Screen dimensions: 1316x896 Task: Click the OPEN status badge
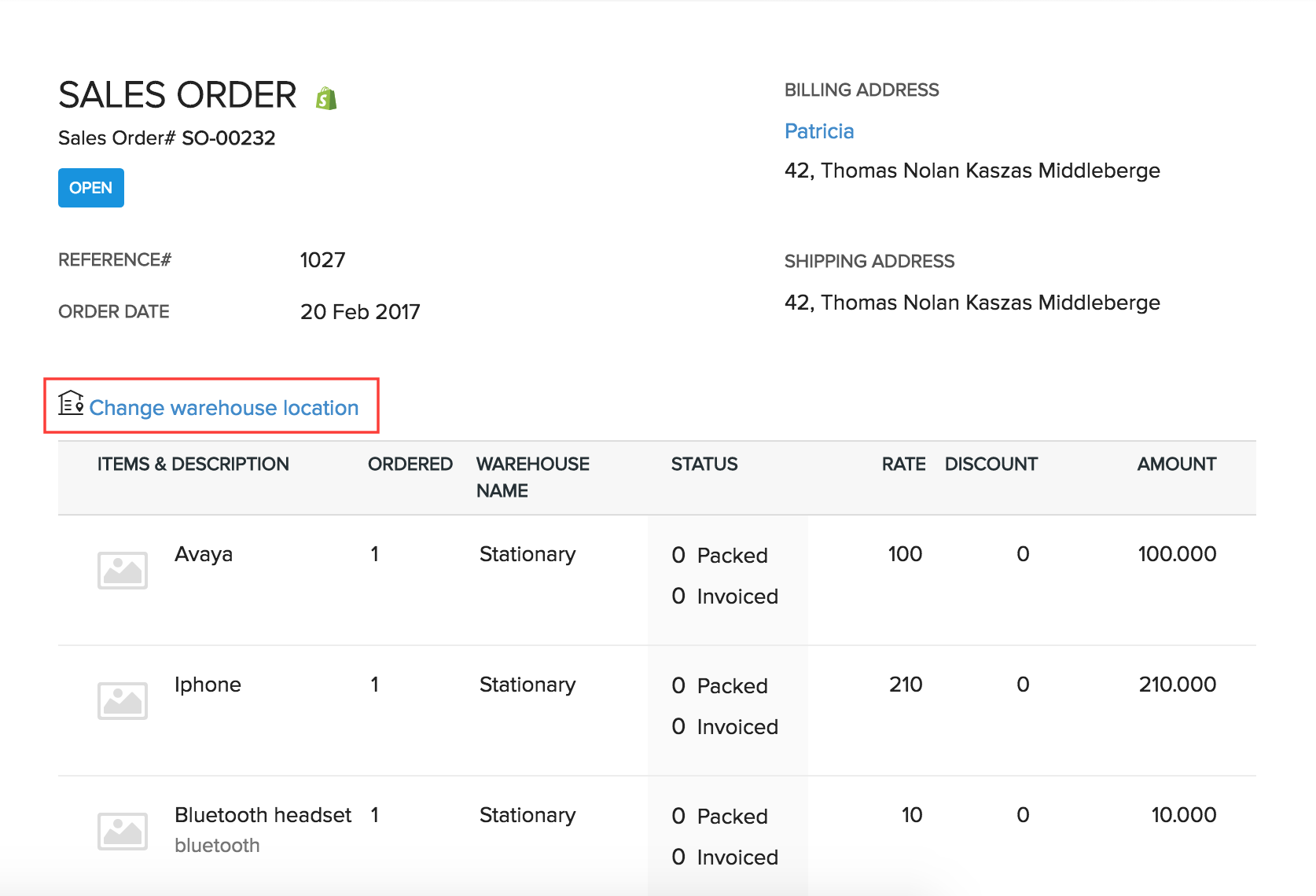coord(91,188)
